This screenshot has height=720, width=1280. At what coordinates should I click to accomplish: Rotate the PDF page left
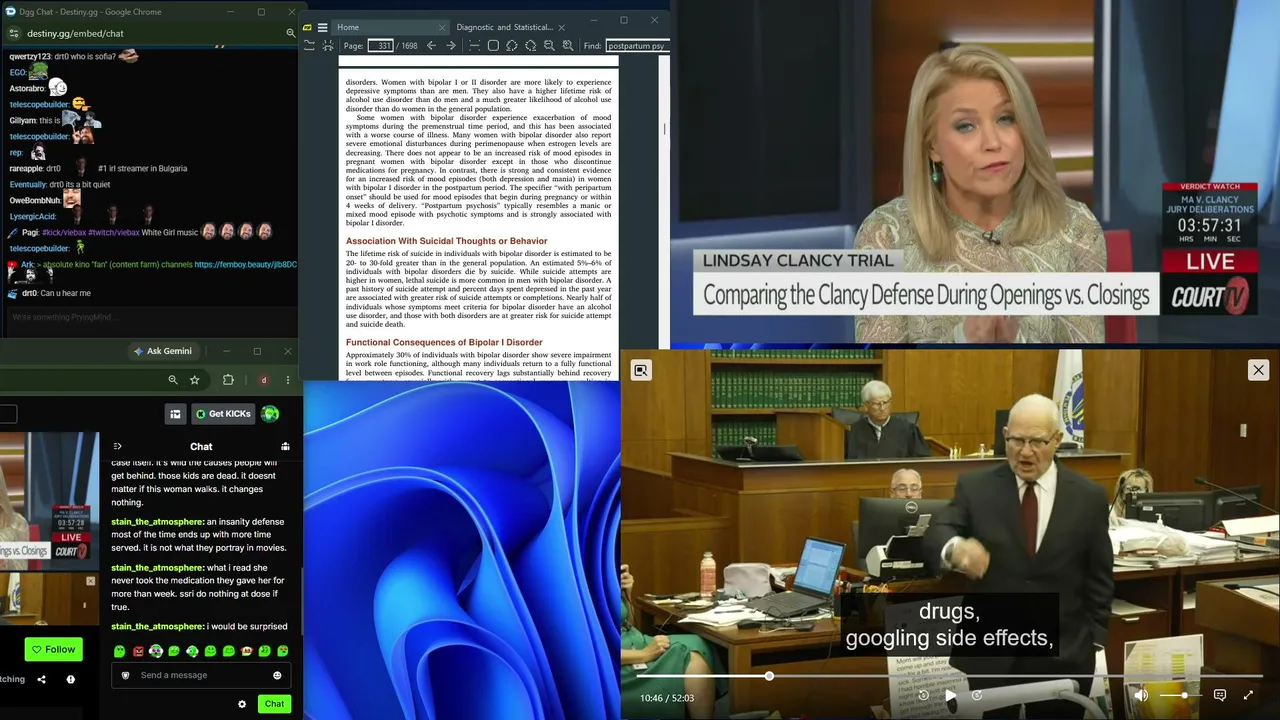click(x=512, y=46)
